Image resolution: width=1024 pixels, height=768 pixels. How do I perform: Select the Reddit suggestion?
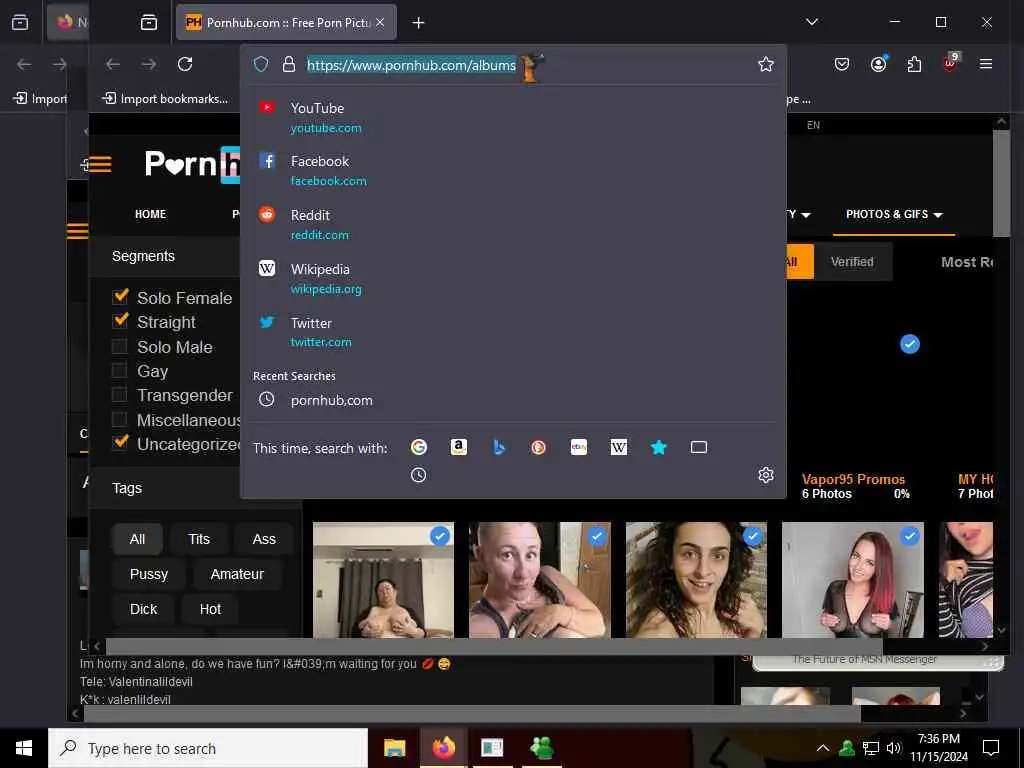tap(513, 225)
